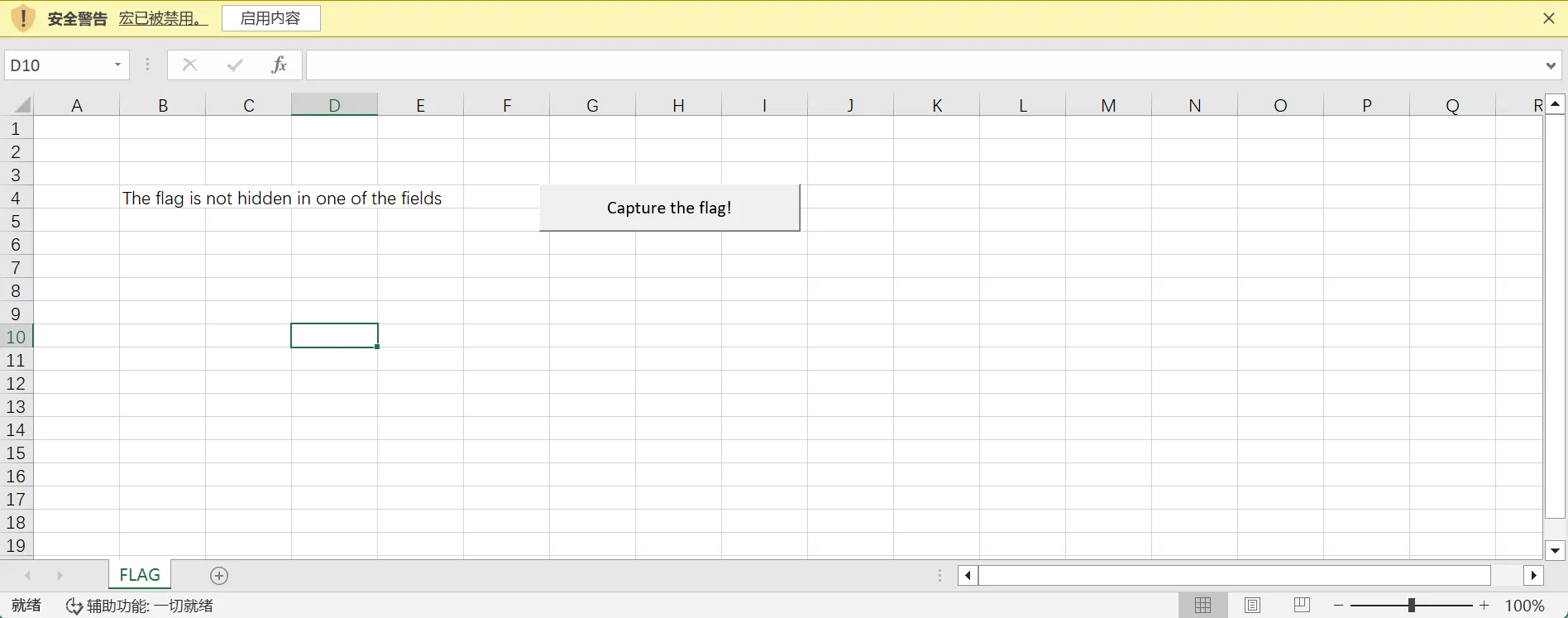Select column A header

[77, 105]
